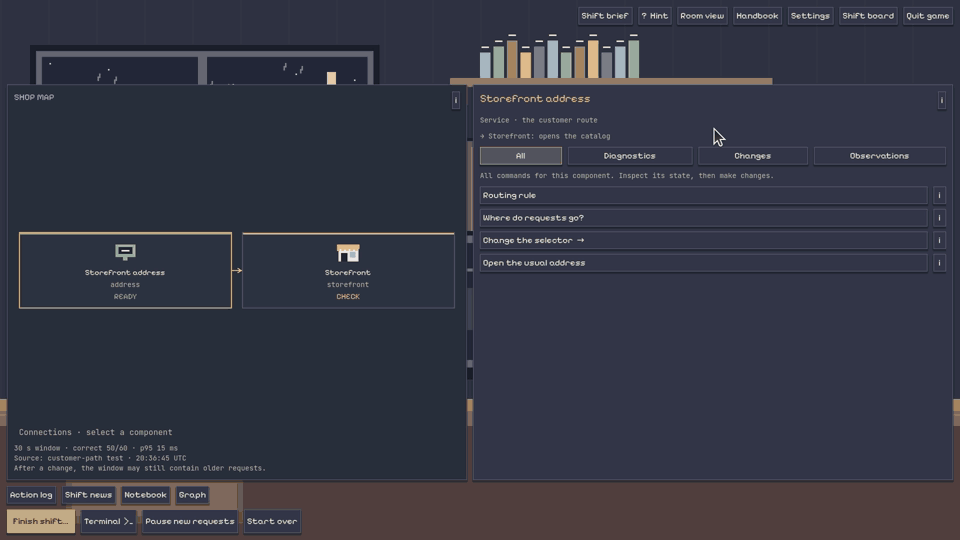Show info for 'Where do requests go?'
The width and height of the screenshot is (960, 540).
click(x=939, y=218)
